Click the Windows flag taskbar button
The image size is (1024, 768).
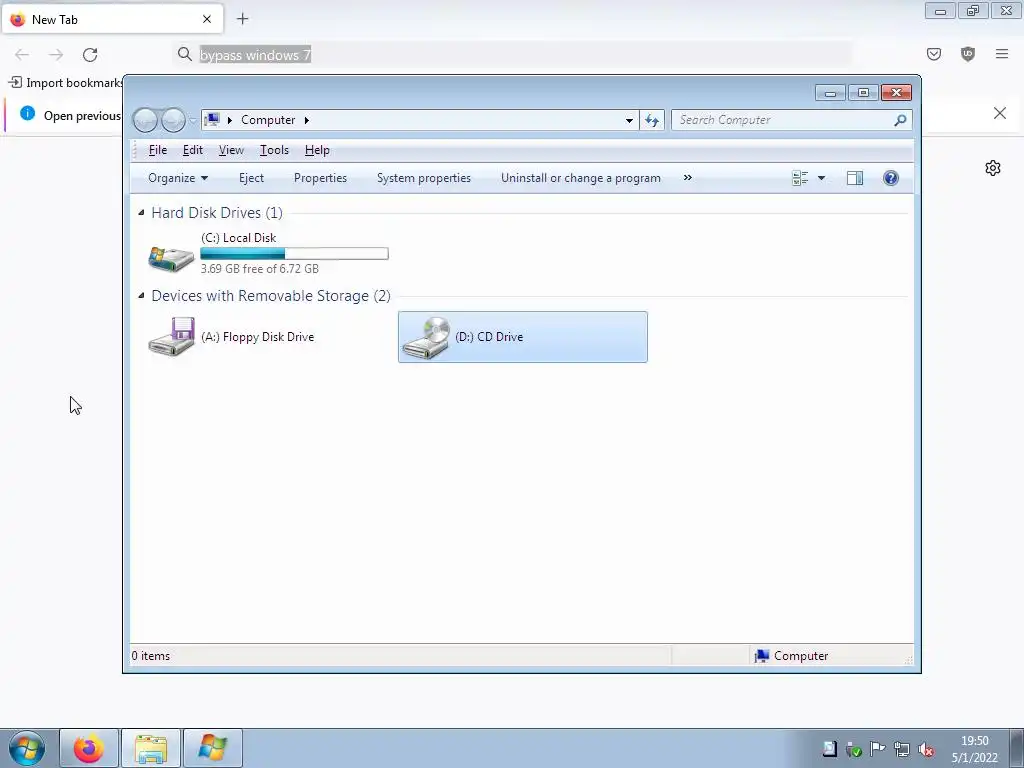coord(213,748)
